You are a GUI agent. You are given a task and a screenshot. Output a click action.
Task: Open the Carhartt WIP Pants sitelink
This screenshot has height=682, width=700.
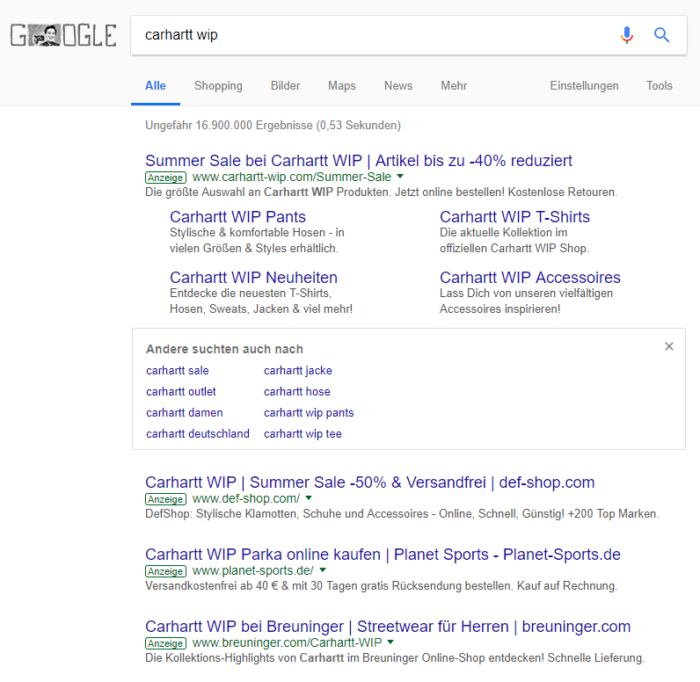click(238, 217)
